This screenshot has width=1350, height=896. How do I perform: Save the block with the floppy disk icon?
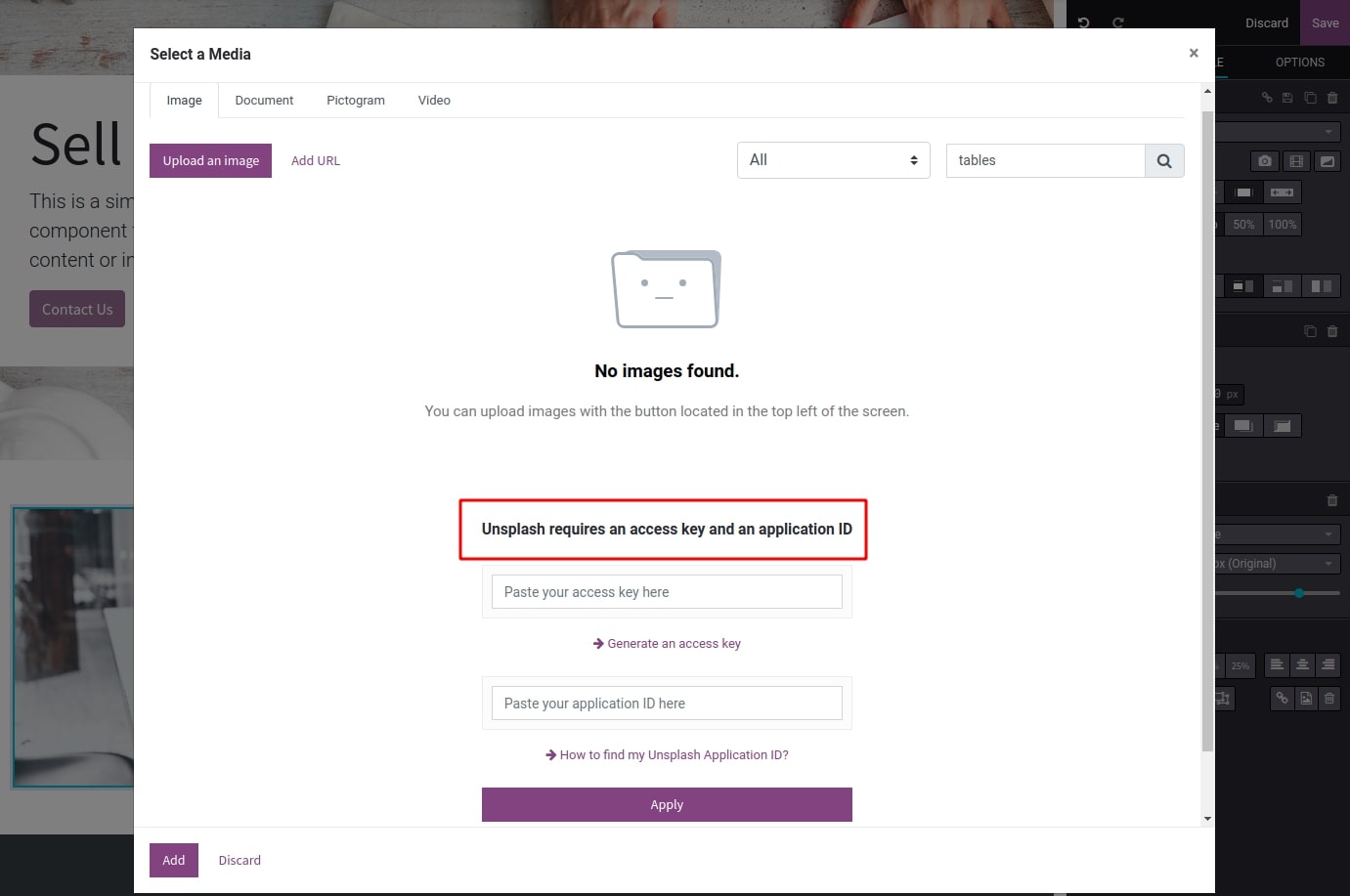point(1288,98)
